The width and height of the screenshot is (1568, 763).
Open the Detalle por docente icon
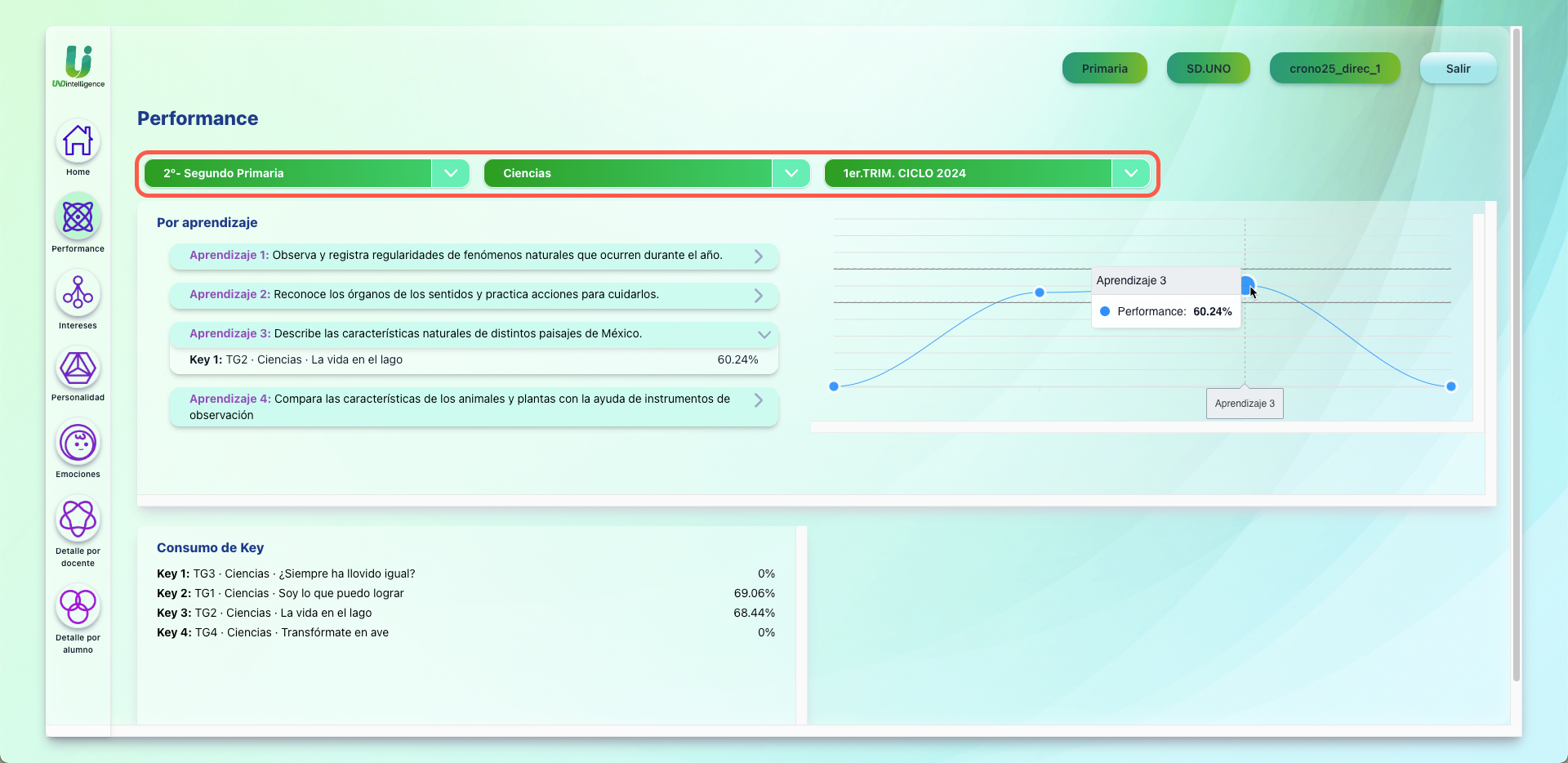tap(78, 519)
